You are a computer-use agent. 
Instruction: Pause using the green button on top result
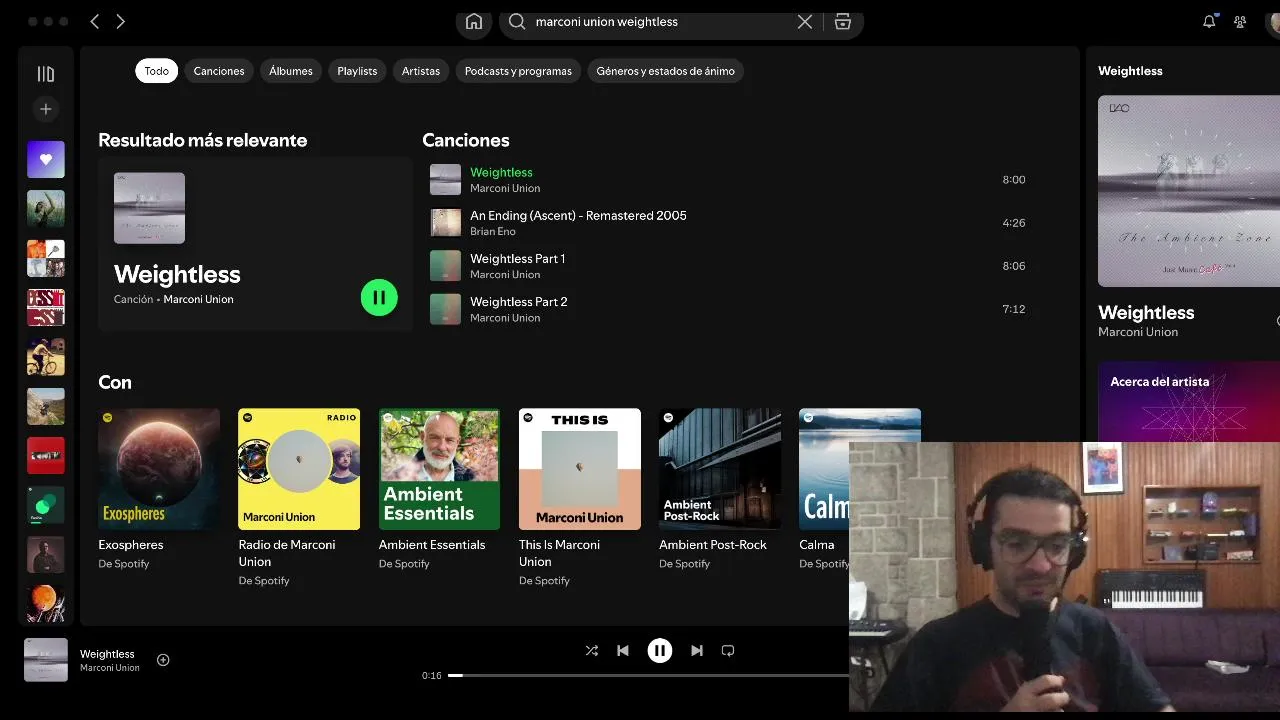379,297
